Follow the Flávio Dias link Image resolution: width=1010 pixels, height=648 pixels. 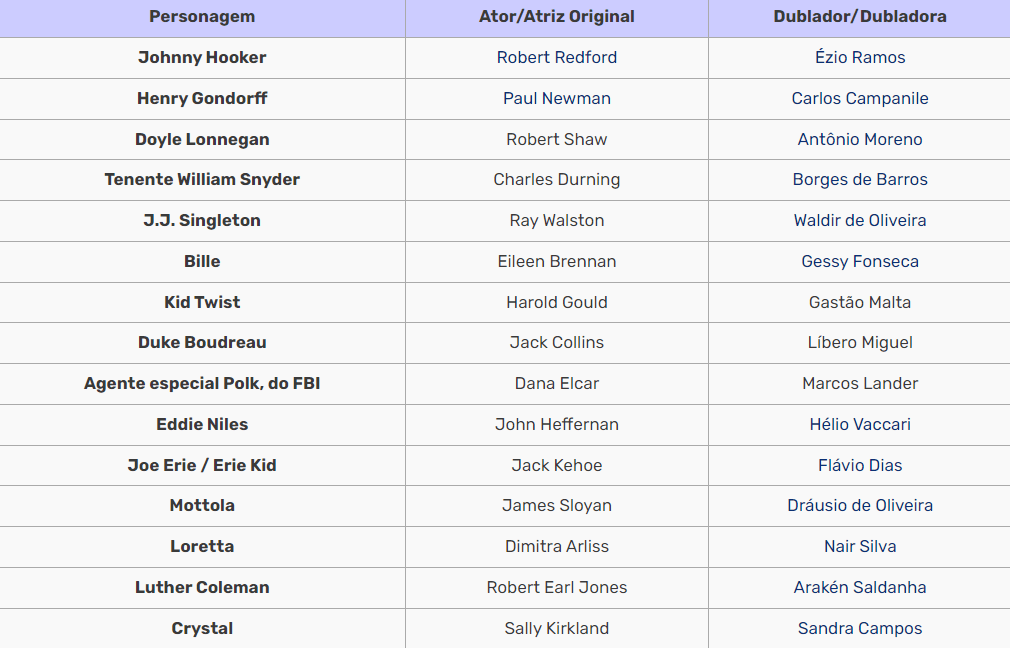[860, 465]
